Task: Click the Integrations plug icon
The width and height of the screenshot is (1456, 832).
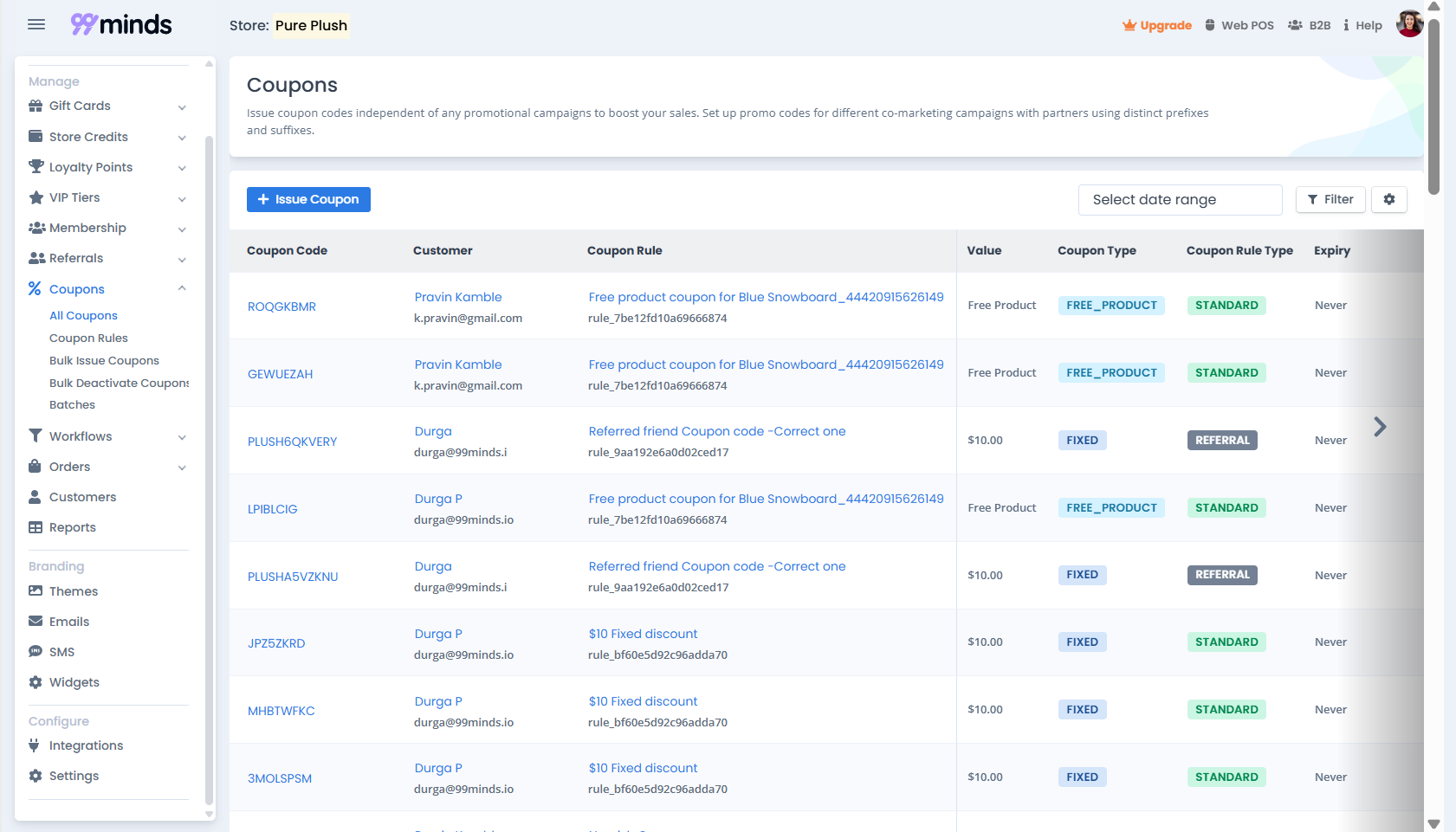Action: coord(35,745)
